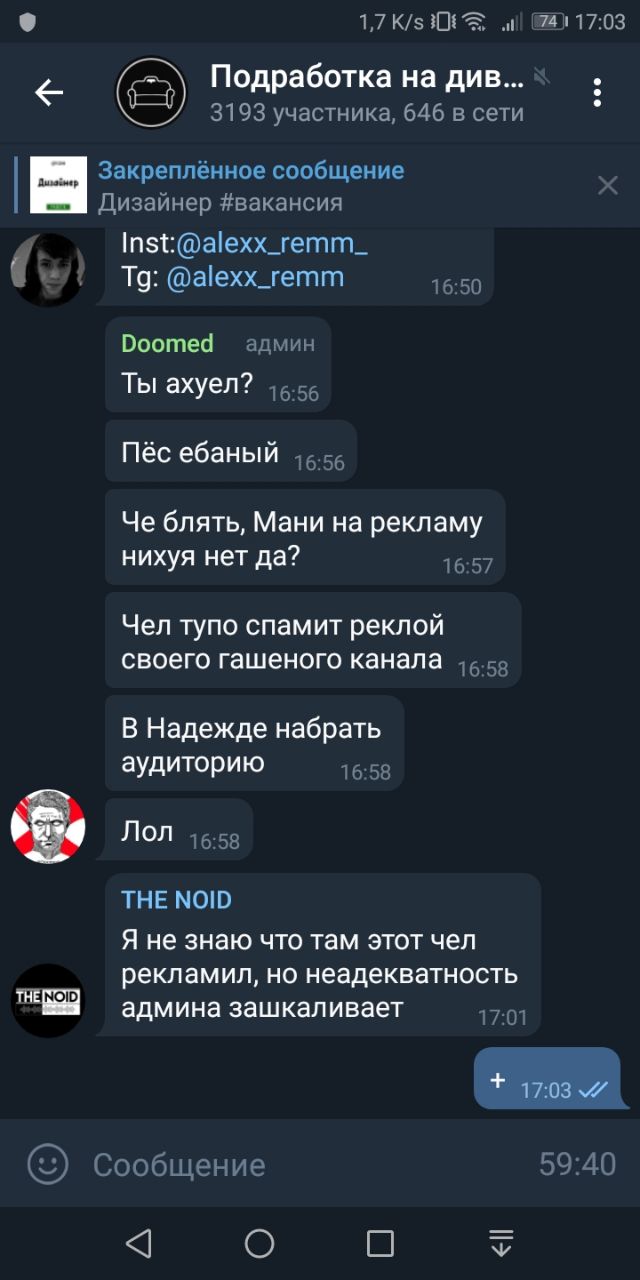Hide the keyboard using the down-arrow nav icon
This screenshot has height=1280, width=640.
(x=501, y=1243)
